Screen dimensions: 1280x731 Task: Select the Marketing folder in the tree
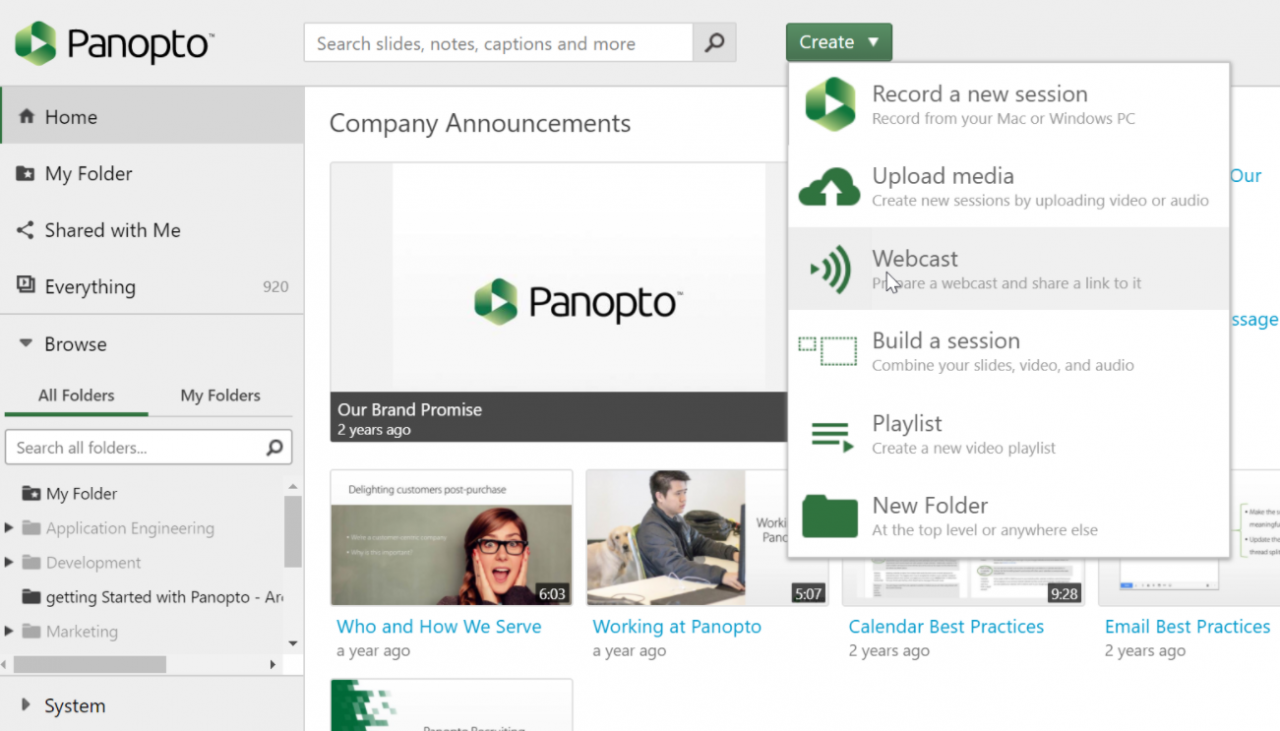pyautogui.click(x=82, y=632)
